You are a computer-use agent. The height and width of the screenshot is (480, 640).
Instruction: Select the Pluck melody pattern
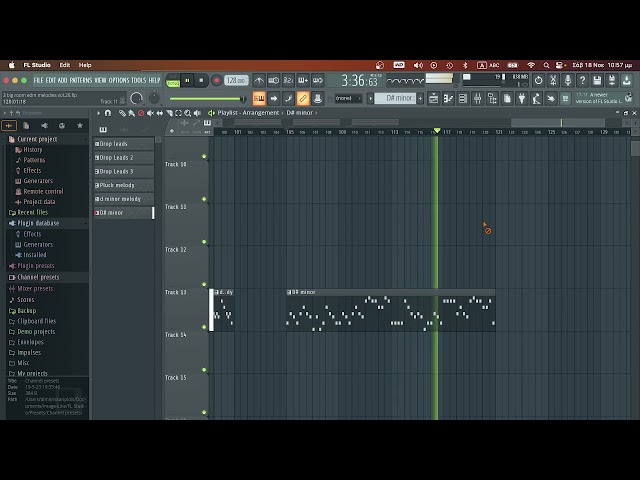(124, 185)
